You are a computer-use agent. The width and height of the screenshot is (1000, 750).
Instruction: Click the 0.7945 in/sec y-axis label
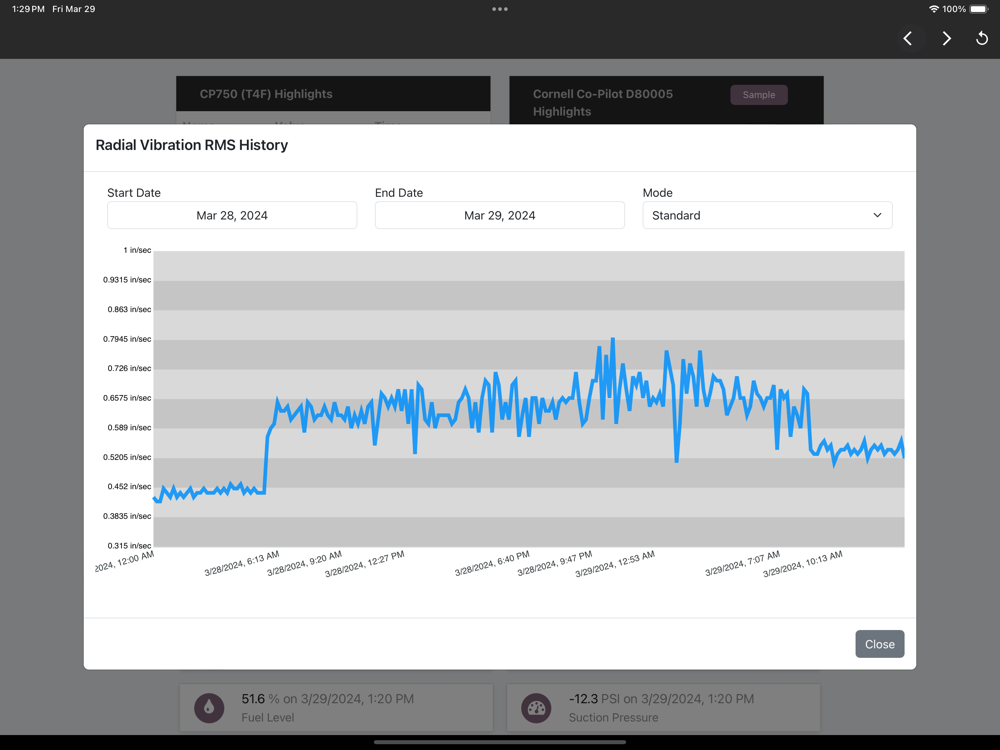pyautogui.click(x=127, y=339)
